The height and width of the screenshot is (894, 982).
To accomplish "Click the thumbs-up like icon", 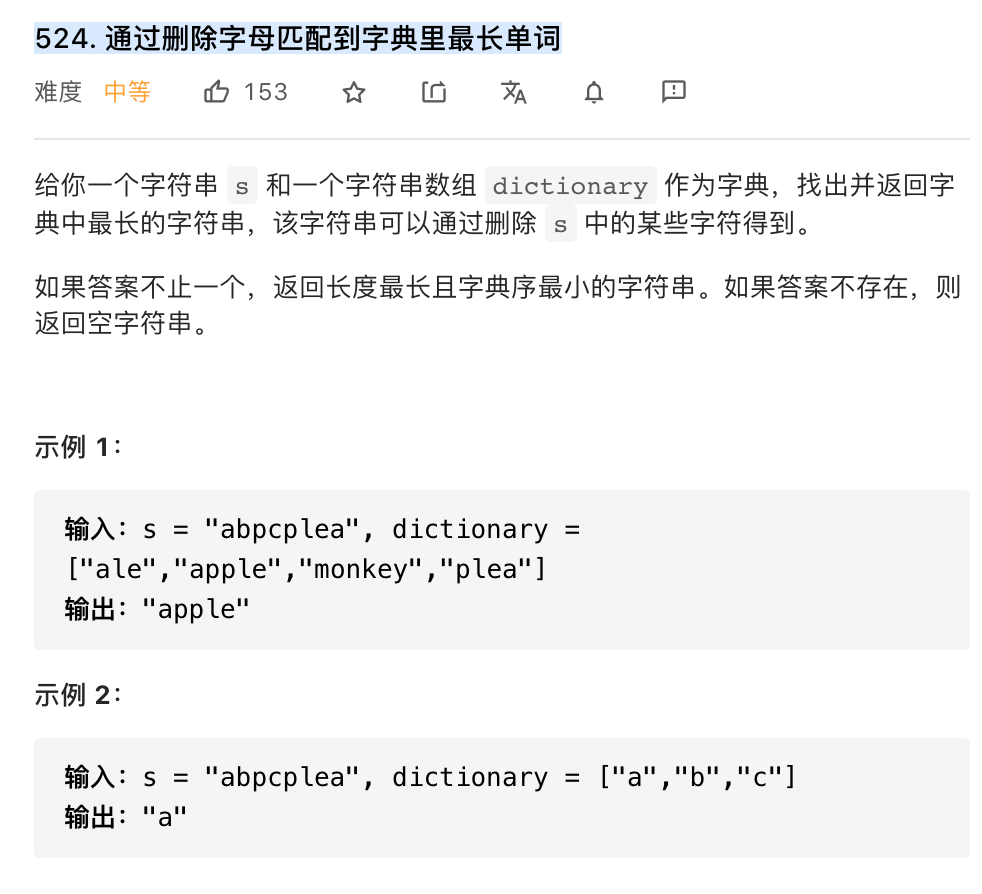I will [216, 92].
